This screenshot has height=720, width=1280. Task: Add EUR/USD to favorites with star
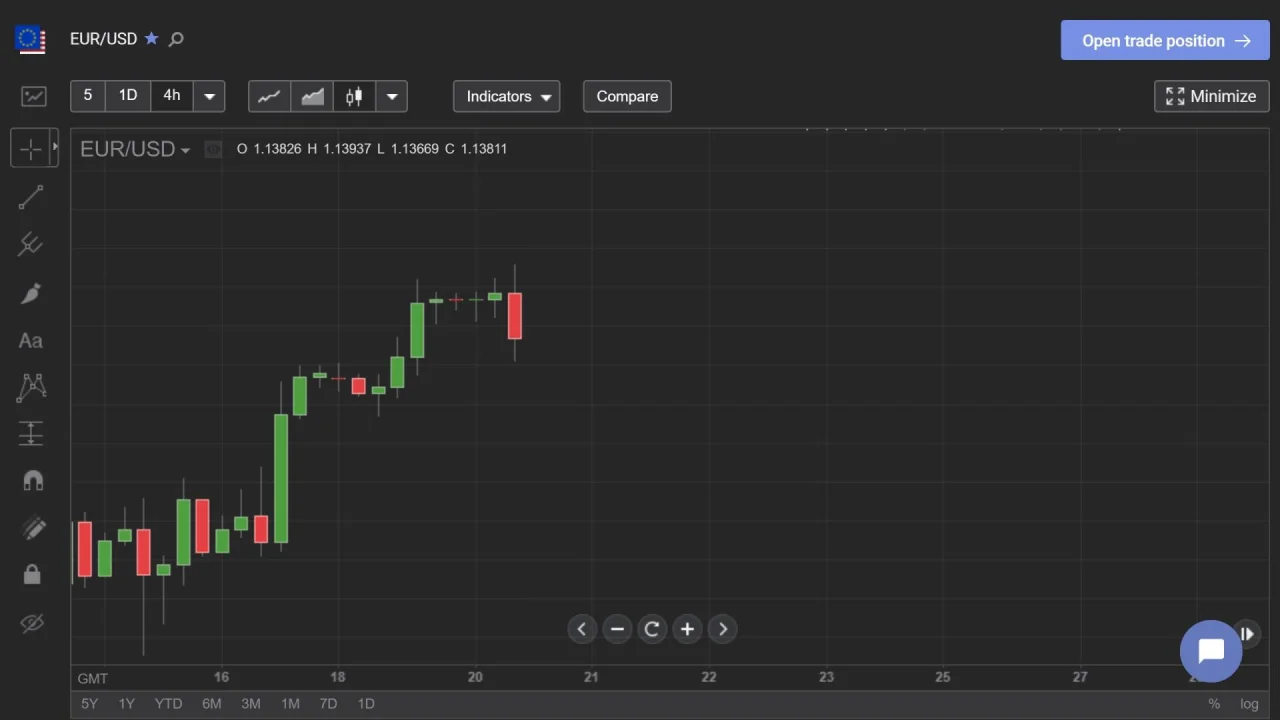[152, 39]
